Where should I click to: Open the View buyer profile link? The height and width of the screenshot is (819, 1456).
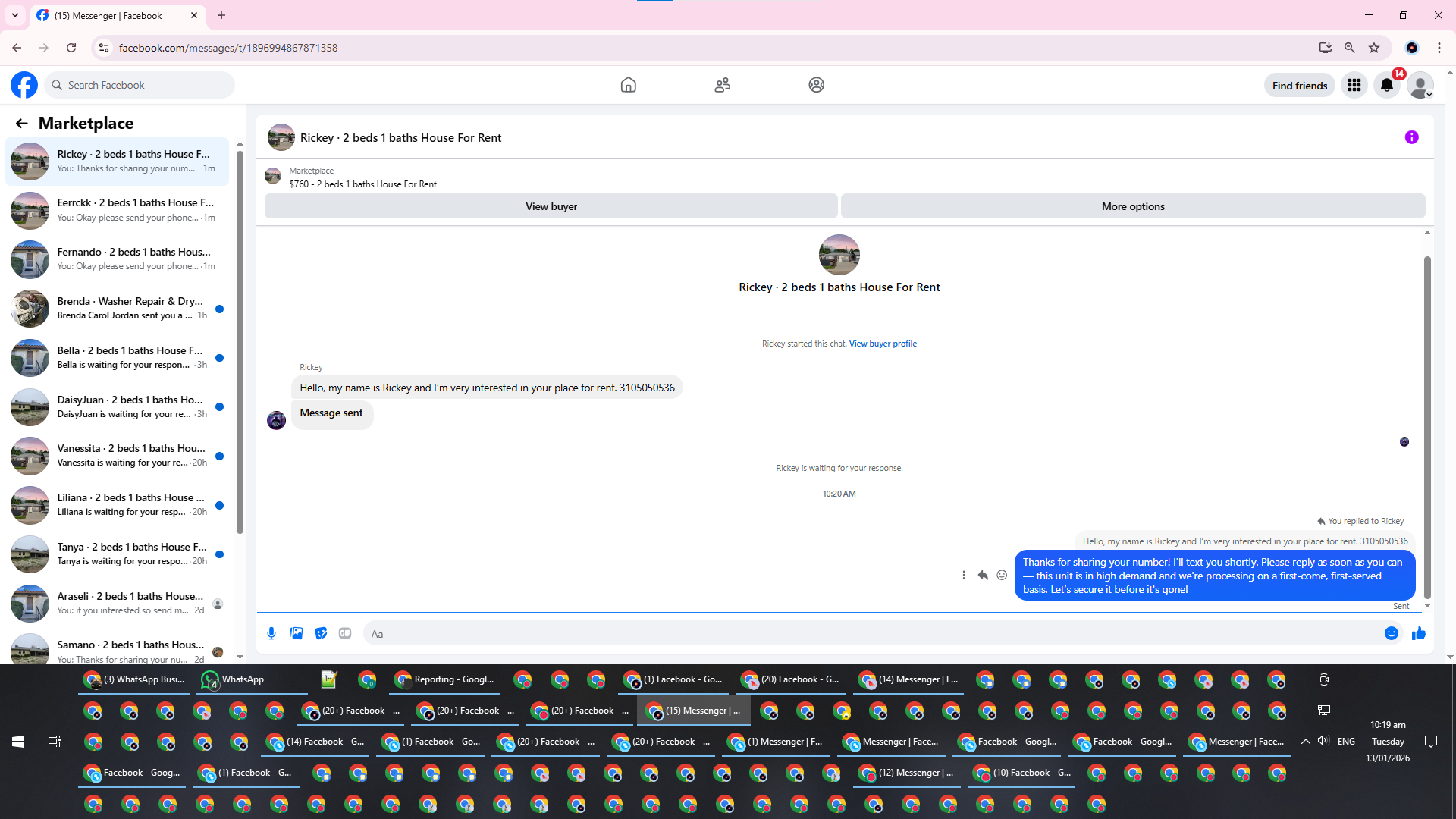(883, 344)
